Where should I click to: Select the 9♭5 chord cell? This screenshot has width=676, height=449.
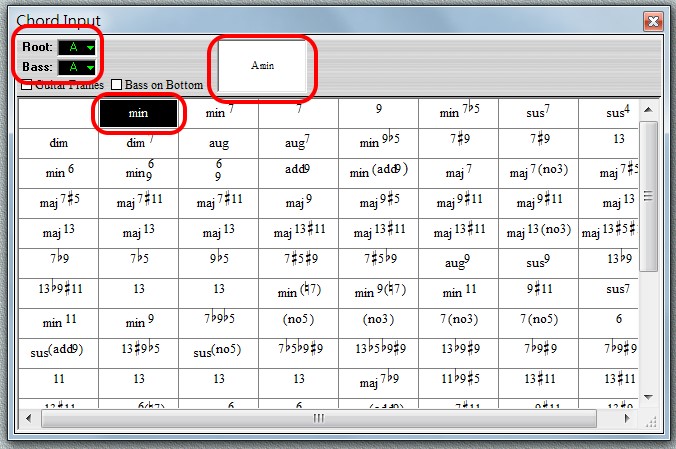(x=219, y=264)
